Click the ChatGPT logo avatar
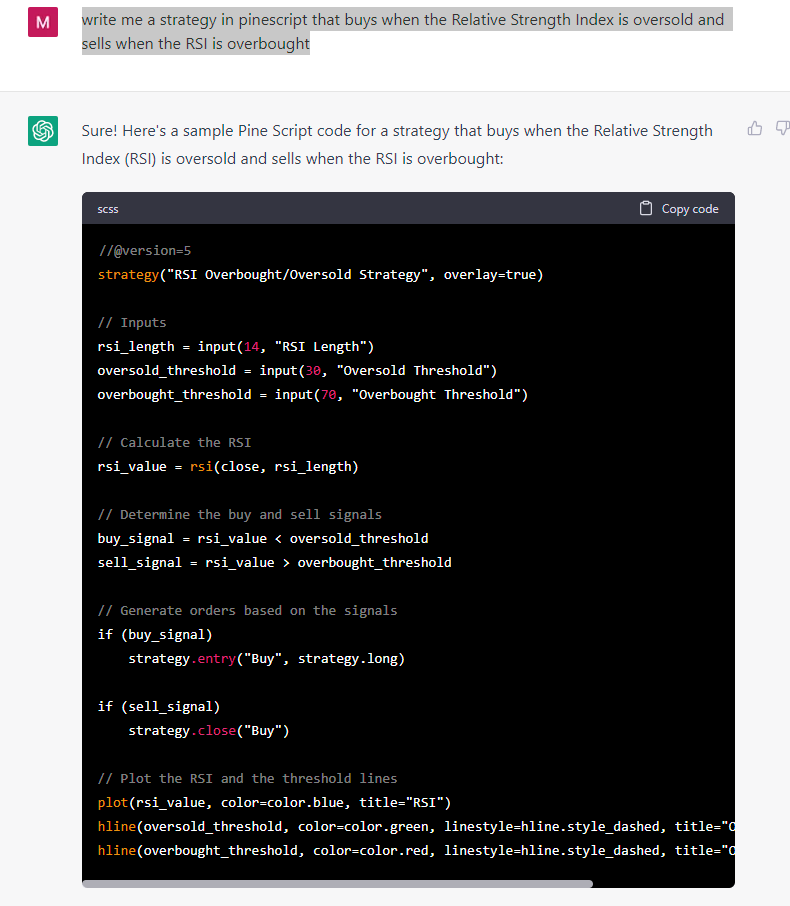The width and height of the screenshot is (790, 906). coord(43,131)
